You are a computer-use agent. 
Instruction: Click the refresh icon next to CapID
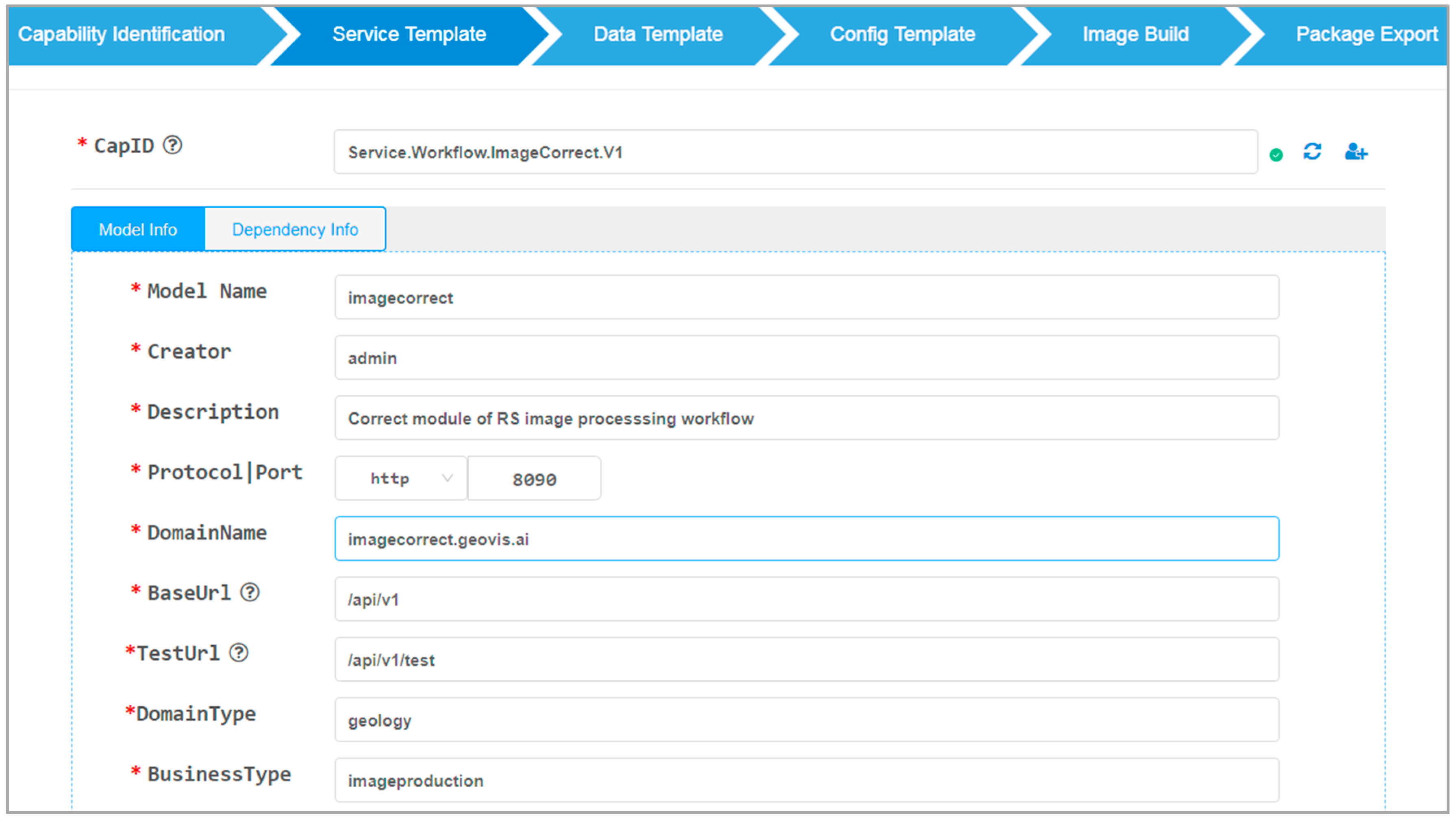point(1312,152)
